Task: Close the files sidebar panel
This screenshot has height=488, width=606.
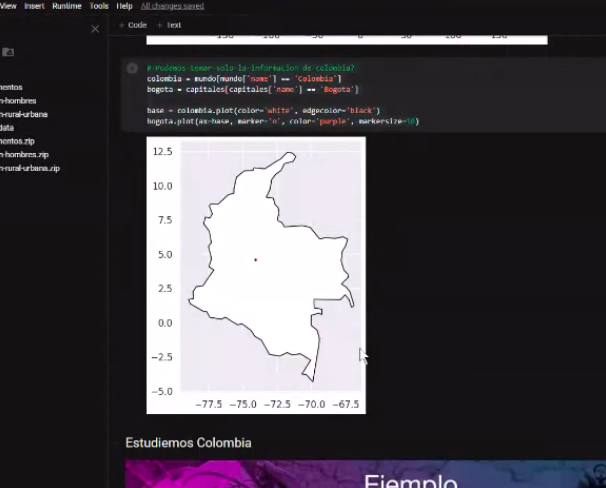Action: (95, 29)
